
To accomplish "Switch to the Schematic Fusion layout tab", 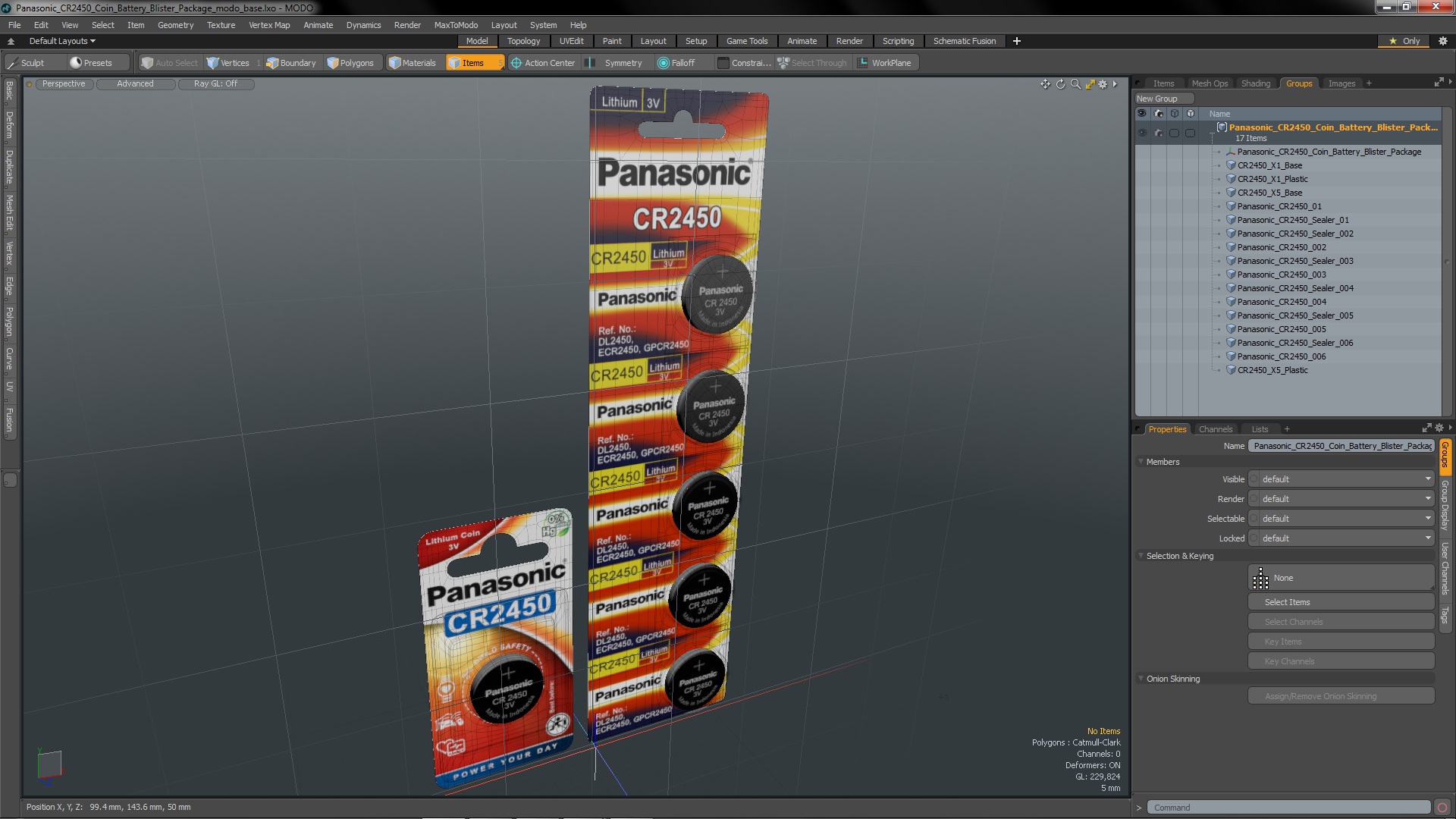I will pos(965,41).
